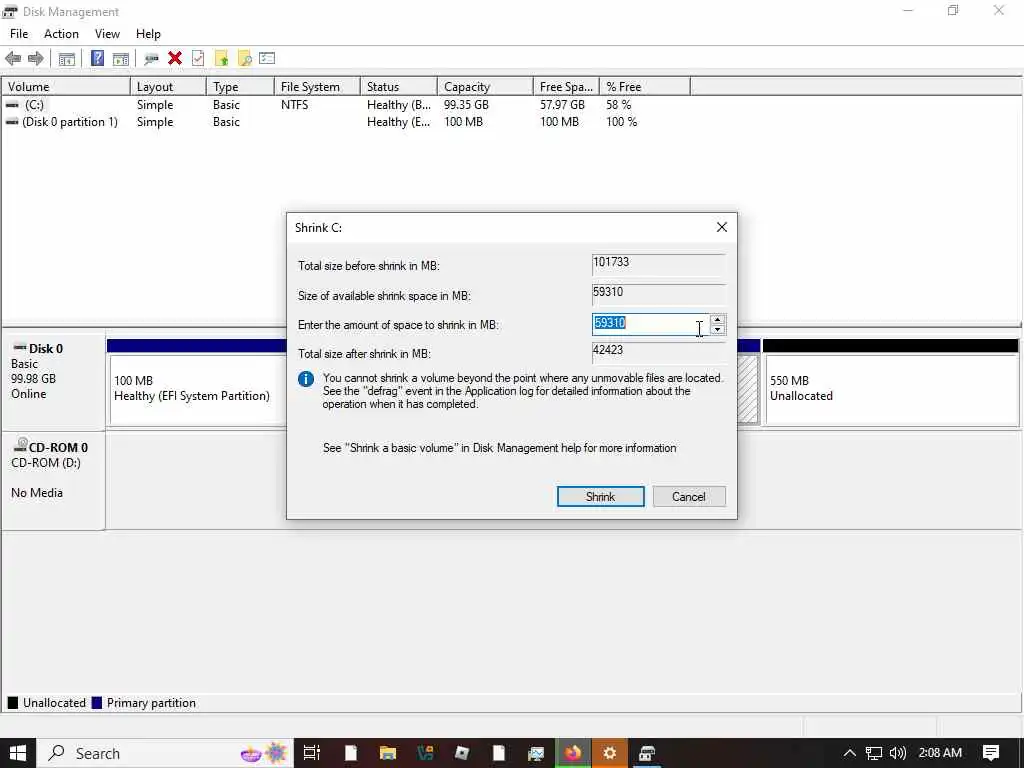This screenshot has width=1024, height=768.
Task: Click the blue info icon in dialog
Action: [306, 379]
